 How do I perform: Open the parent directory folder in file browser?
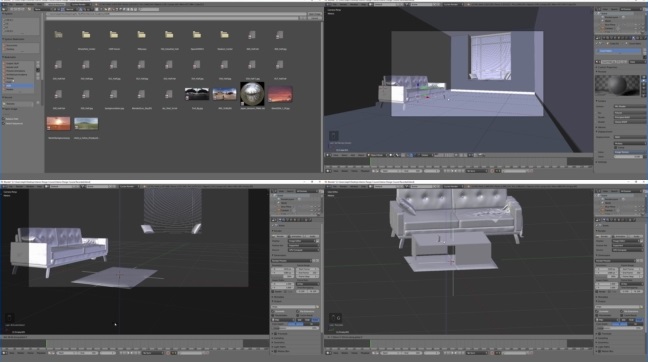pos(58,35)
